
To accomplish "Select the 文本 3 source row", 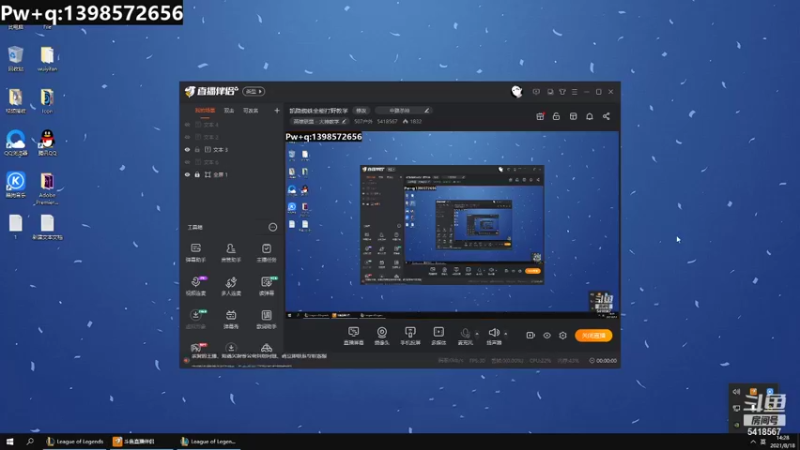I will [x=231, y=149].
